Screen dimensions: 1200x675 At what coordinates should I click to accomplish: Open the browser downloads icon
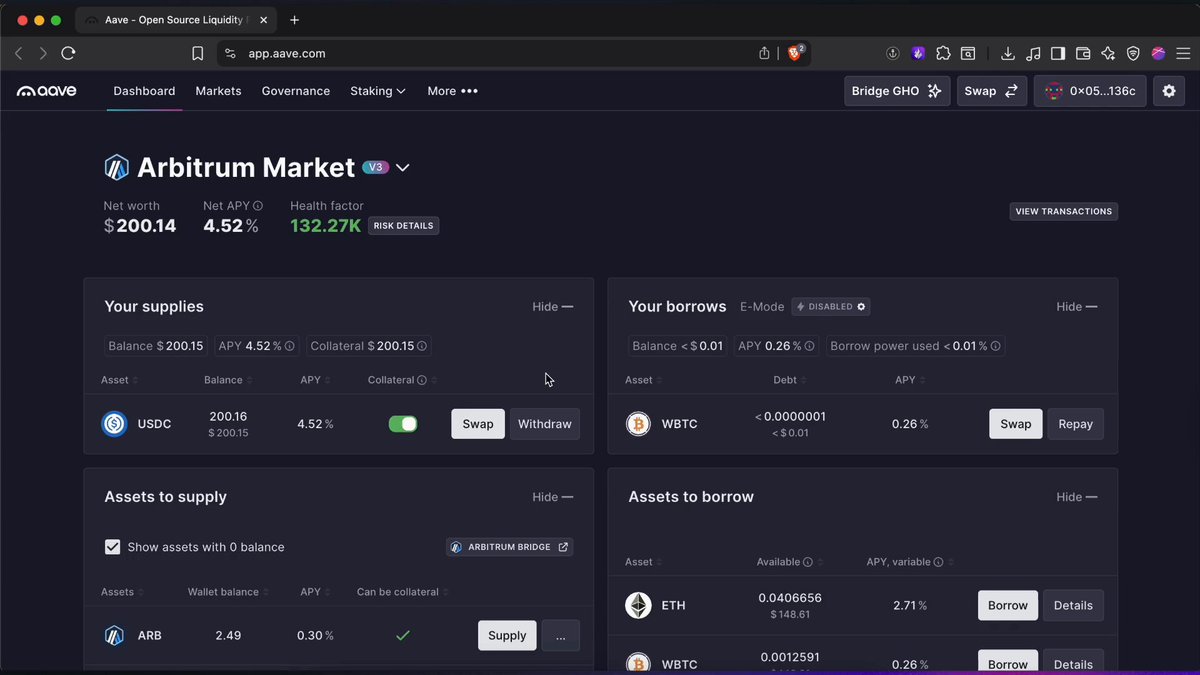tap(1008, 54)
